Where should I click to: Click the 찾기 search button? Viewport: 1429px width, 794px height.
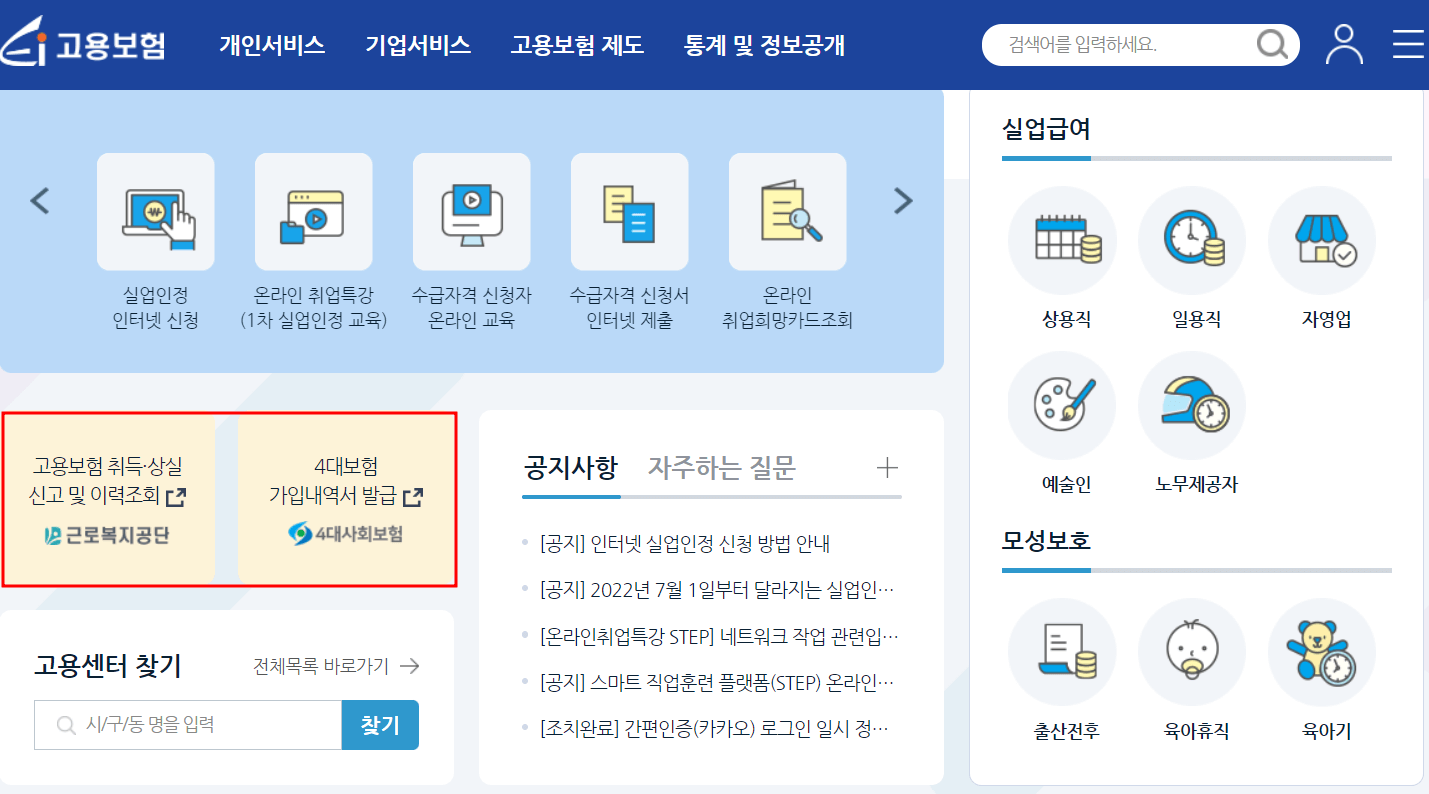coord(380,725)
